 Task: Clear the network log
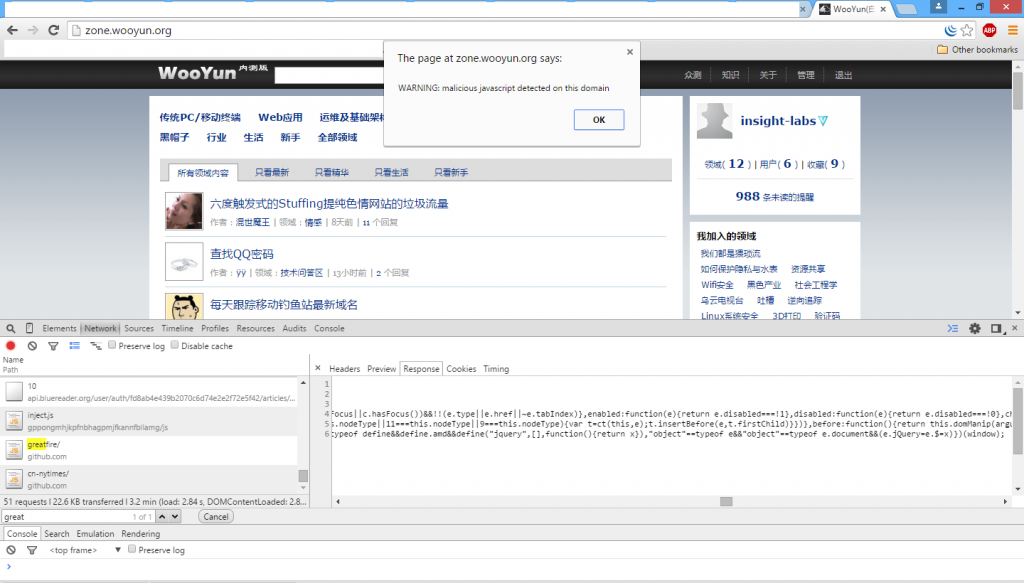coord(32,346)
